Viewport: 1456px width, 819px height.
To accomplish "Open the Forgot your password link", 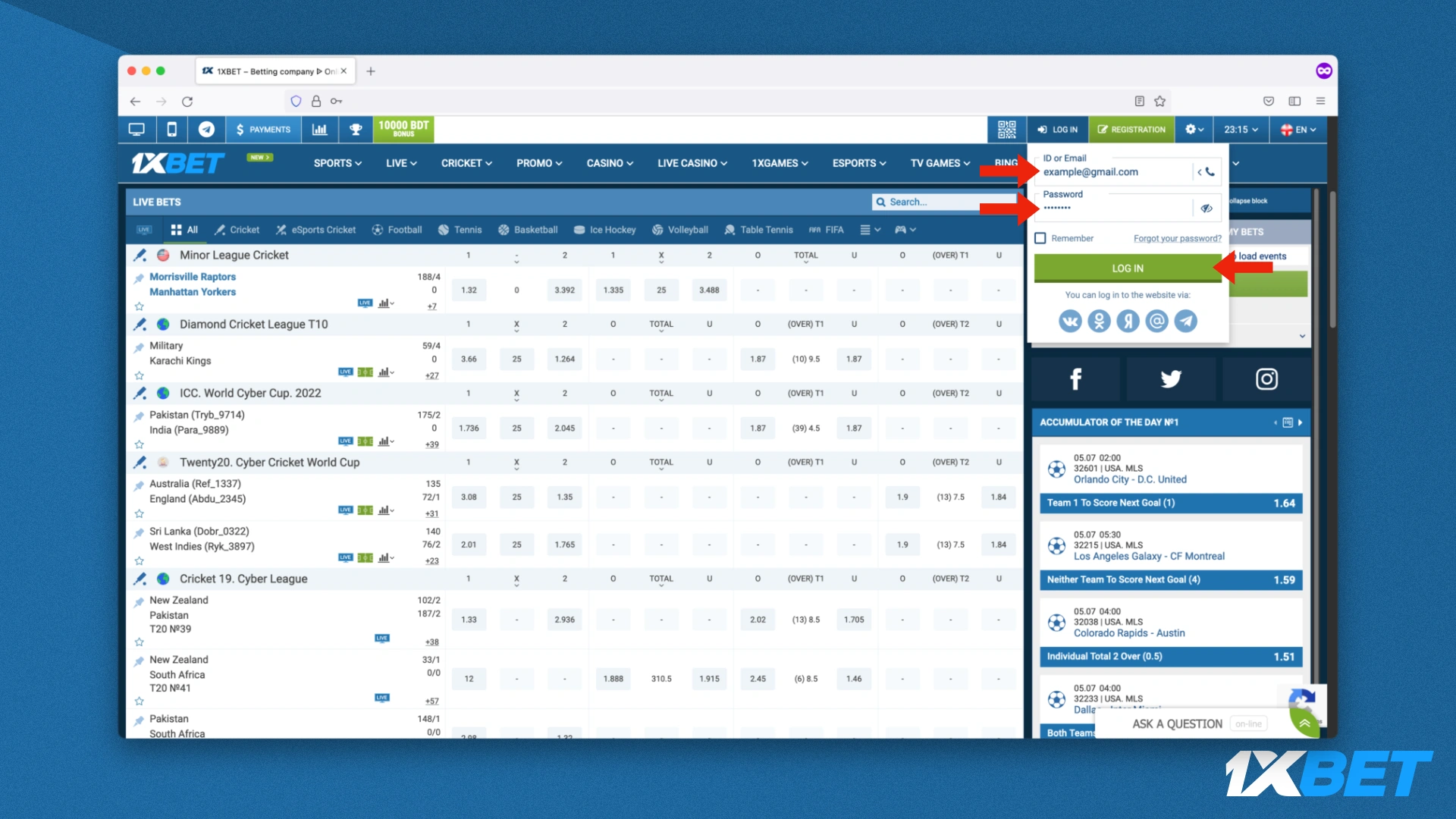I will click(1178, 239).
